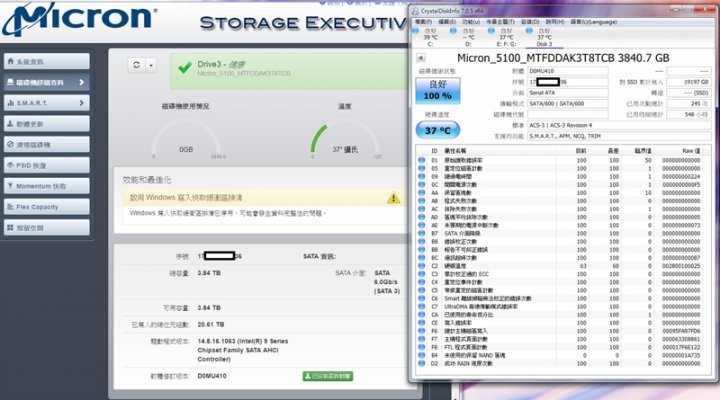Click the status circle of attribute ID CA
This screenshot has height=400, width=720.
click(422, 315)
